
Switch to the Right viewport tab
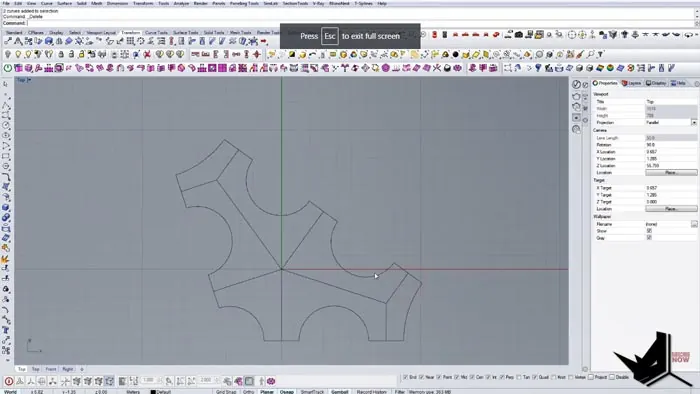[67, 369]
